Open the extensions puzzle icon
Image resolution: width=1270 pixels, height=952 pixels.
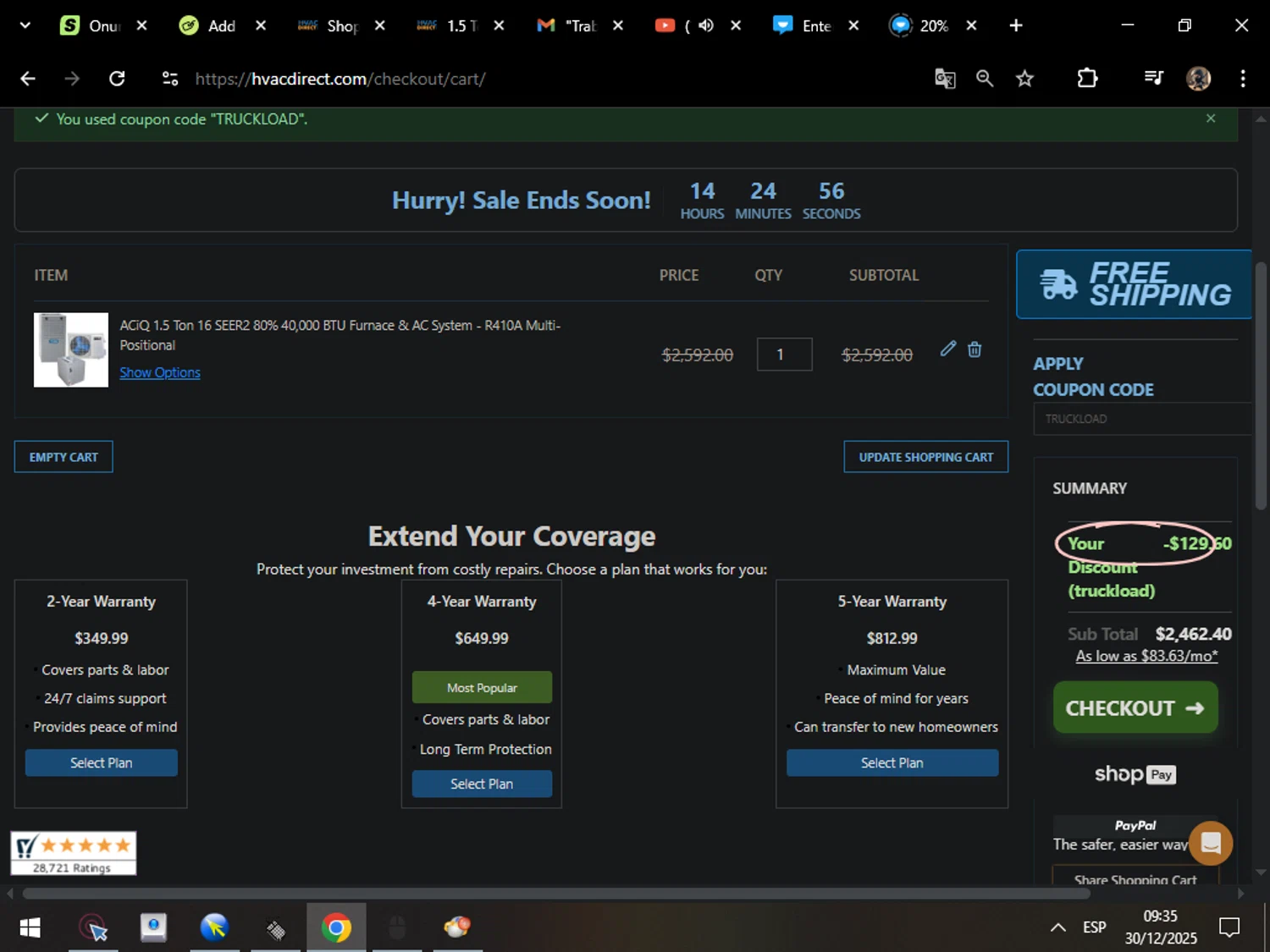1087,79
